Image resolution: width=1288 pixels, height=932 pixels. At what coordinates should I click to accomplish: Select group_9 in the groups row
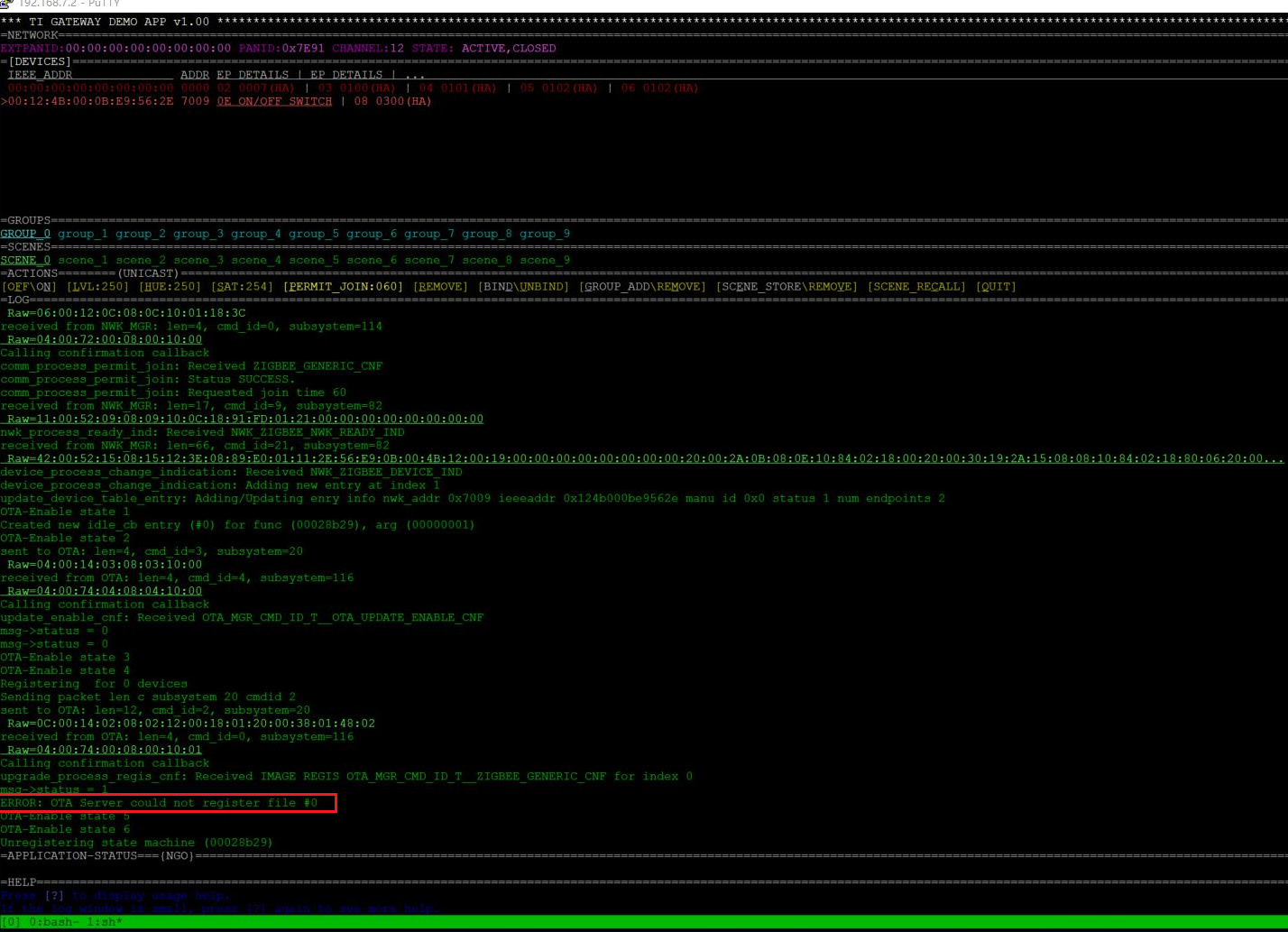[545, 234]
